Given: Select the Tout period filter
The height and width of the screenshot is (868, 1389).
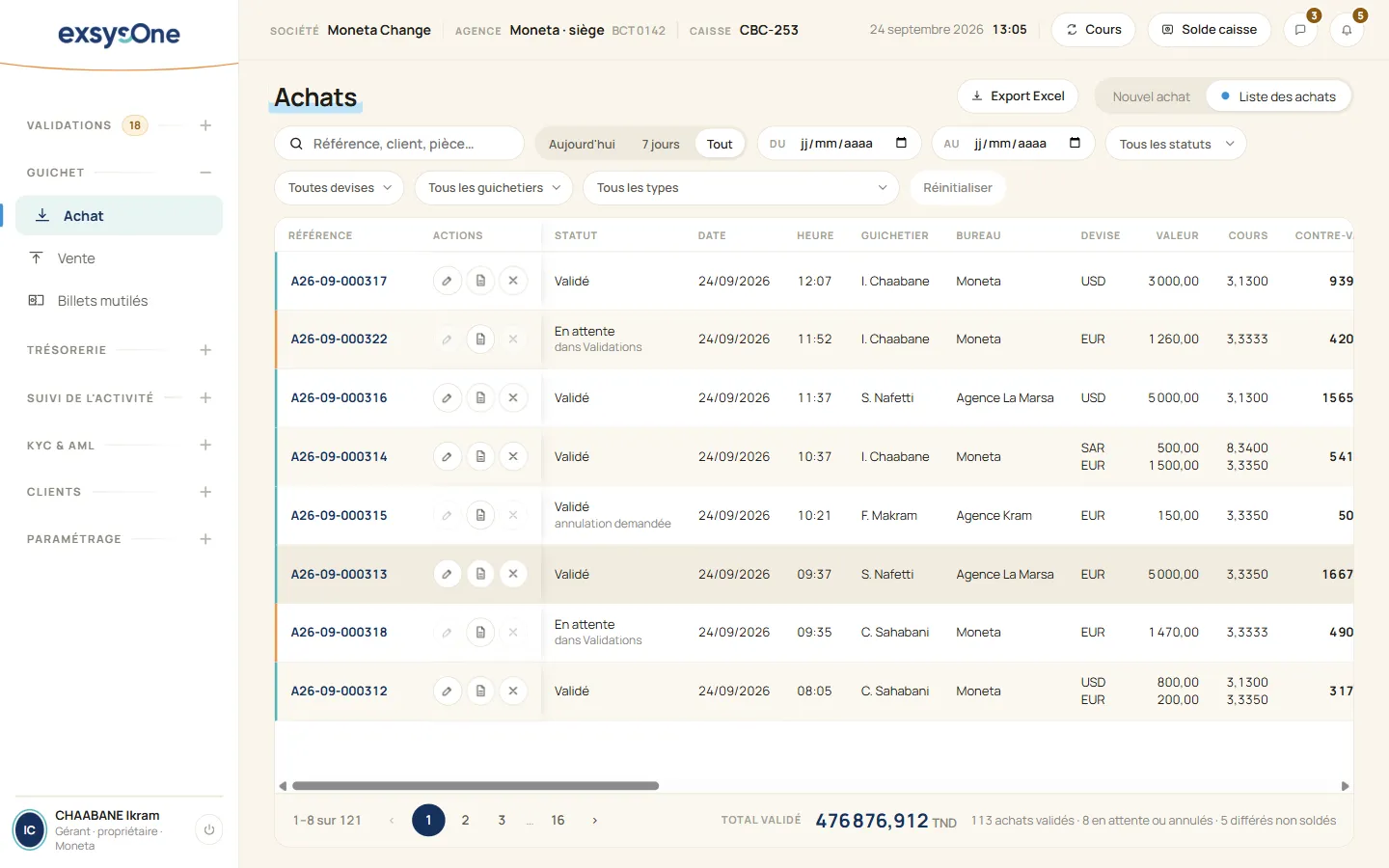Looking at the screenshot, I should click(x=720, y=144).
